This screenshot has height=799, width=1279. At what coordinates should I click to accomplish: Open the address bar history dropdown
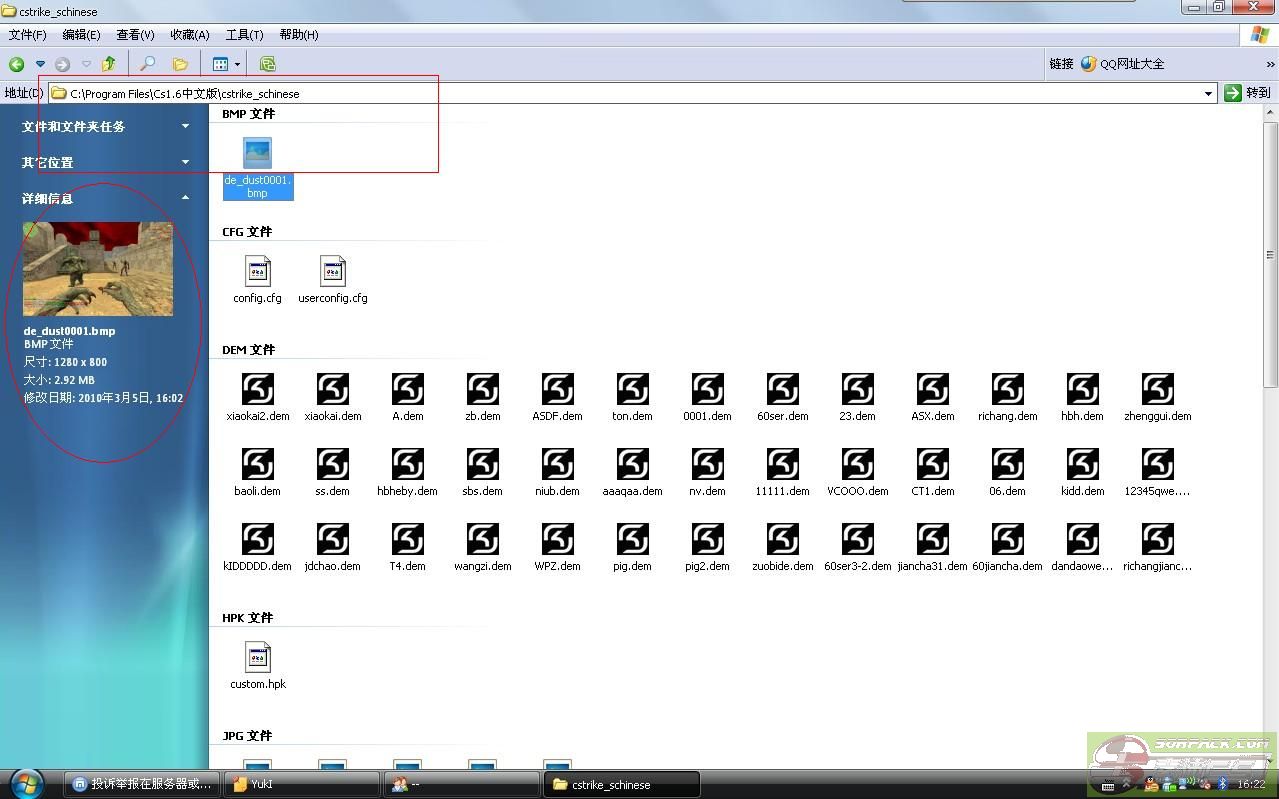1208,93
